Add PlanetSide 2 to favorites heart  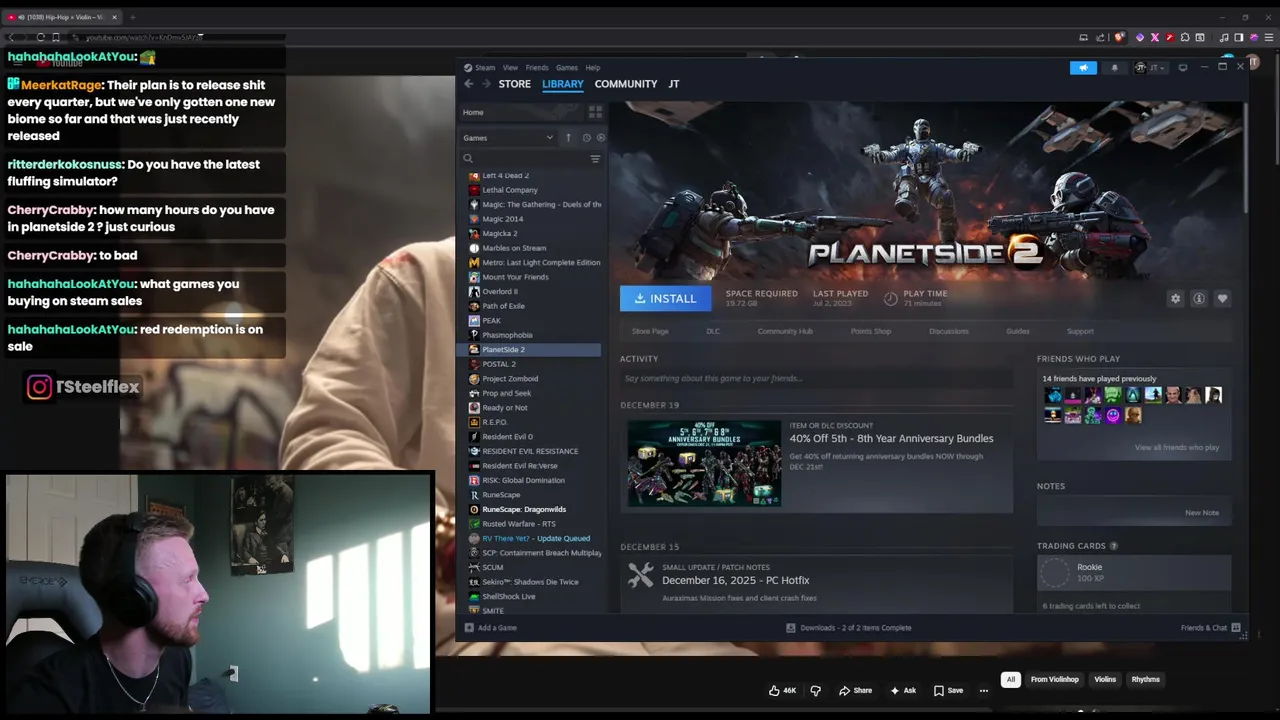[1222, 298]
